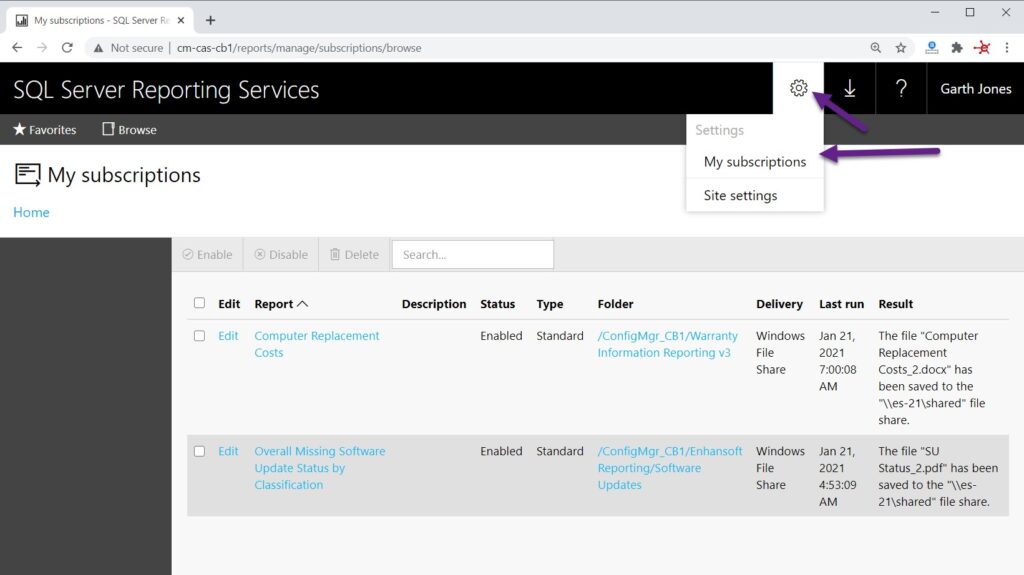Bookmark page with star icon
The image size is (1024, 575).
point(901,47)
